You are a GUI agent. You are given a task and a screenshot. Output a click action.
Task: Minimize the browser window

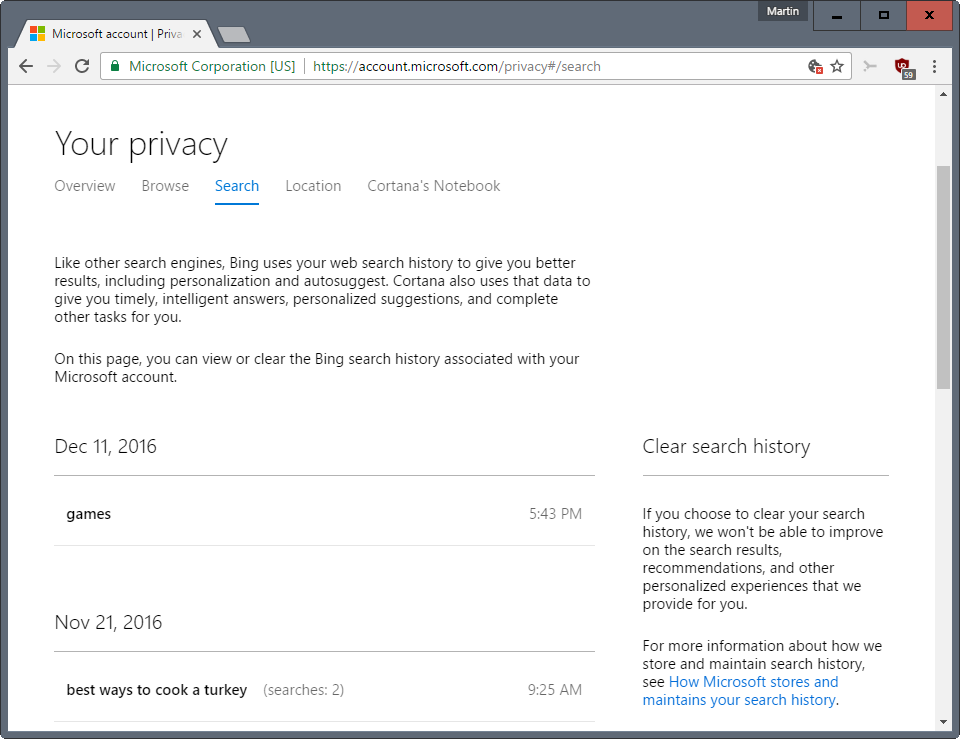(836, 15)
